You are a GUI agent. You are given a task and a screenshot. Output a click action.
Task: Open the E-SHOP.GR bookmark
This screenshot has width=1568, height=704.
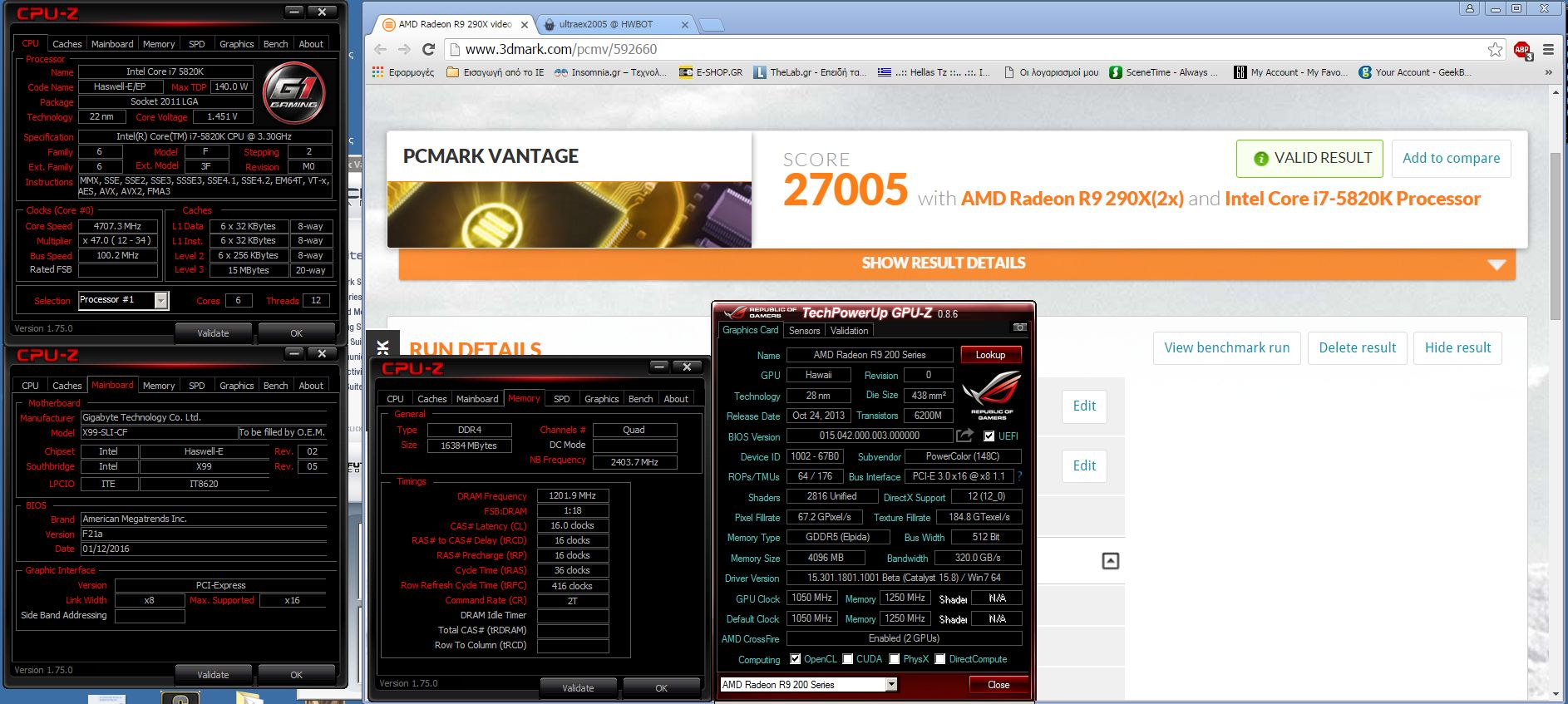point(711,72)
